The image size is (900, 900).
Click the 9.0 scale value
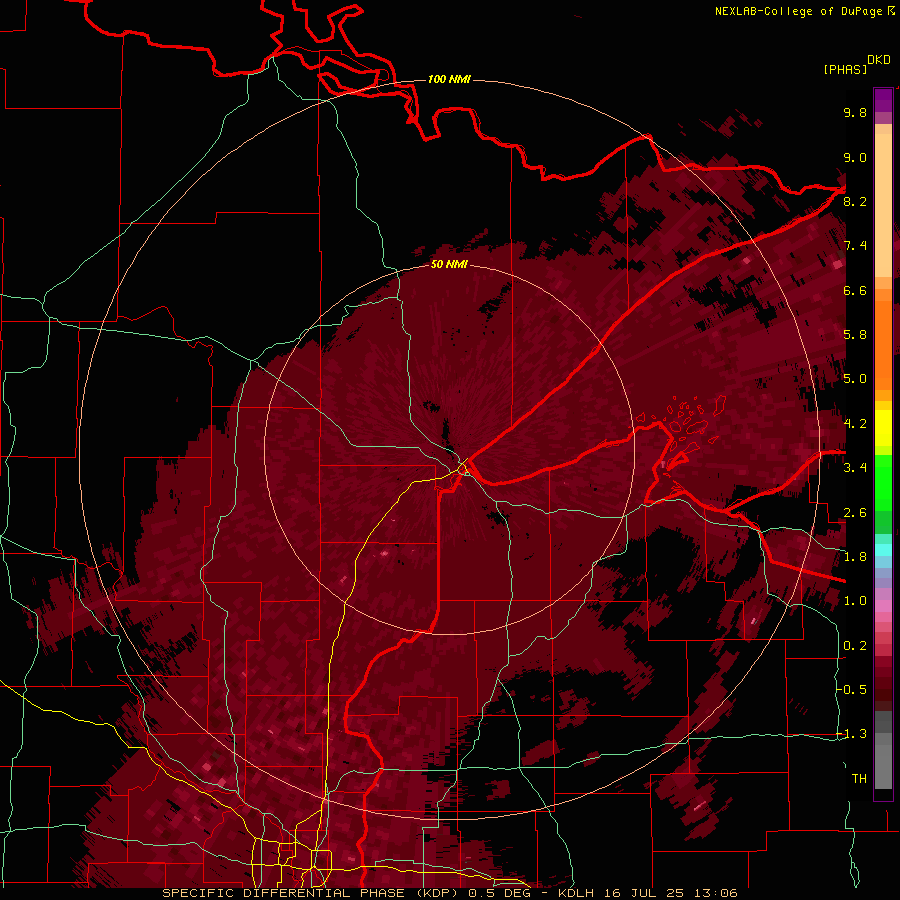tap(855, 157)
